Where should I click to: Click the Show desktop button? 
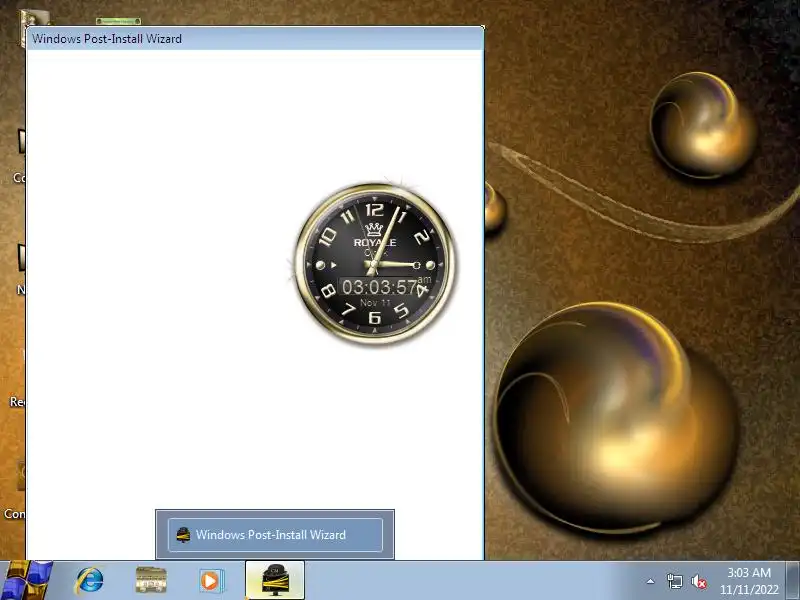[793, 580]
